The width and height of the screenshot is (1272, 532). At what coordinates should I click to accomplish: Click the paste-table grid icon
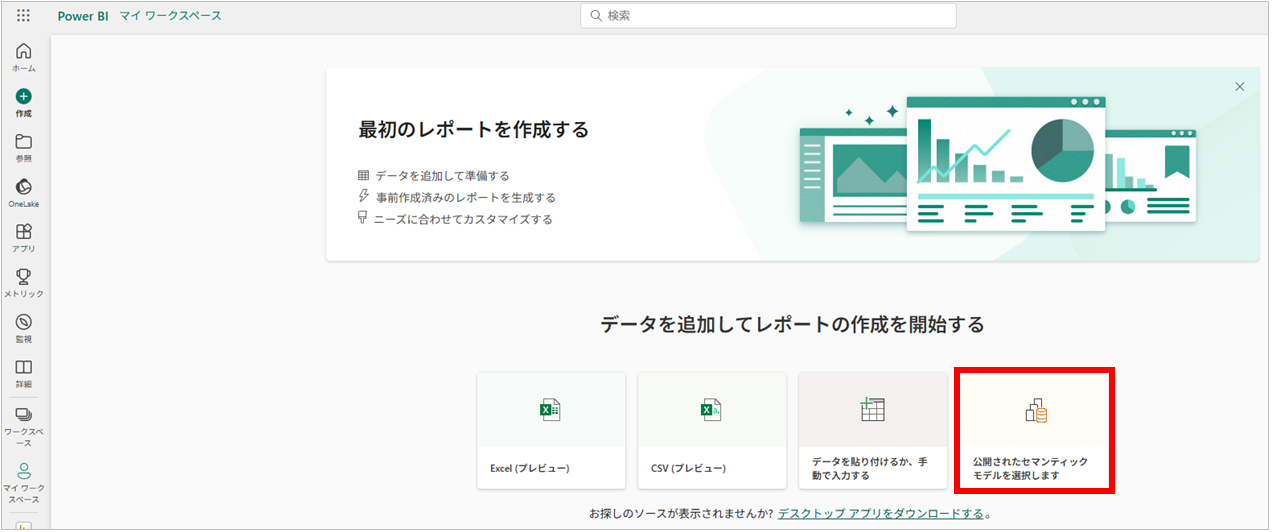click(872, 409)
